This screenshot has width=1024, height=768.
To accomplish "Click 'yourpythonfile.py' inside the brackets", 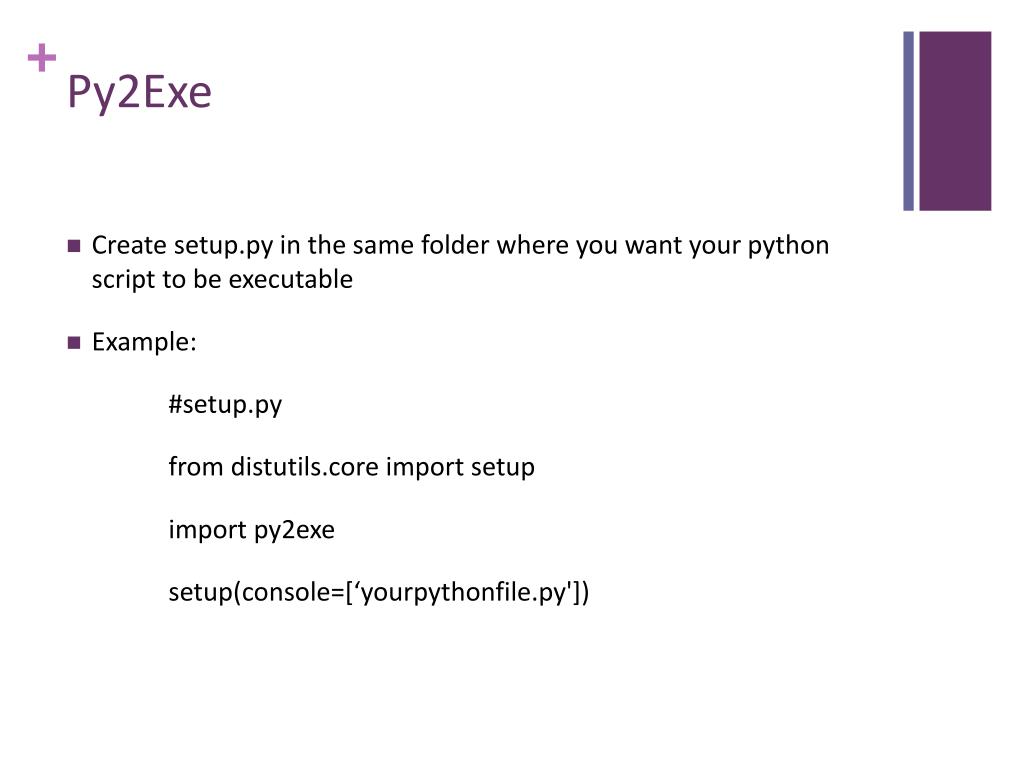I will click(466, 593).
